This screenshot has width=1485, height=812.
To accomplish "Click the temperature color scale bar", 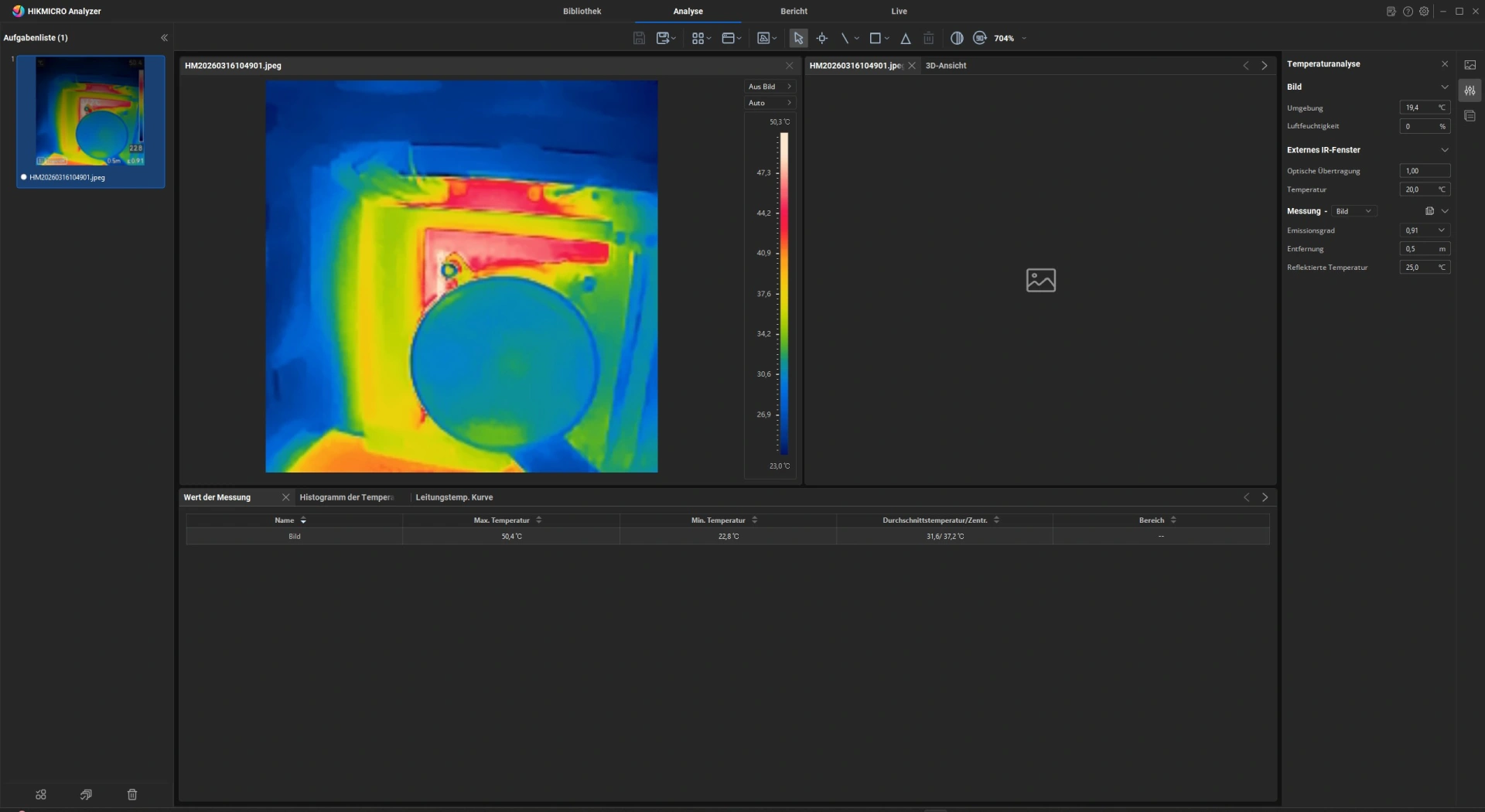I will pyautogui.click(x=783, y=294).
